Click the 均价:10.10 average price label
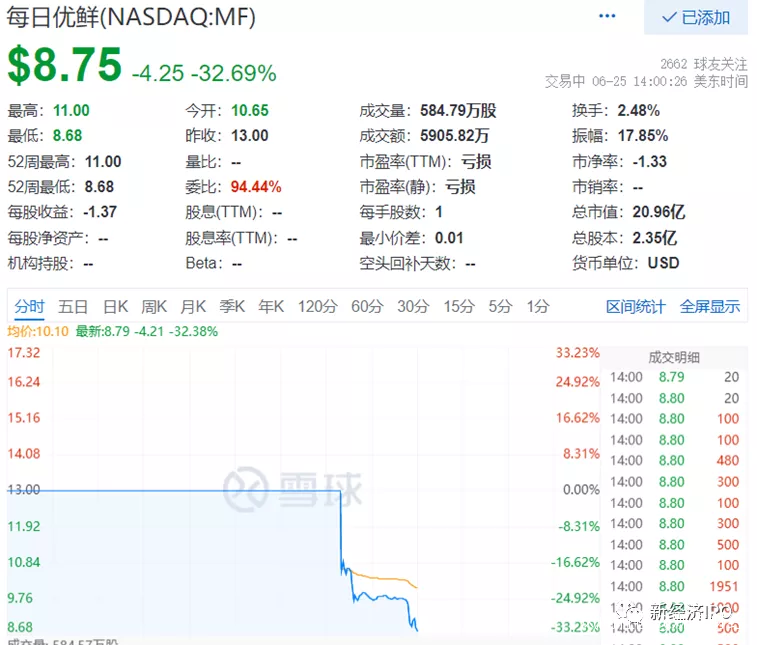Viewport: 757px width, 645px height. (38, 332)
